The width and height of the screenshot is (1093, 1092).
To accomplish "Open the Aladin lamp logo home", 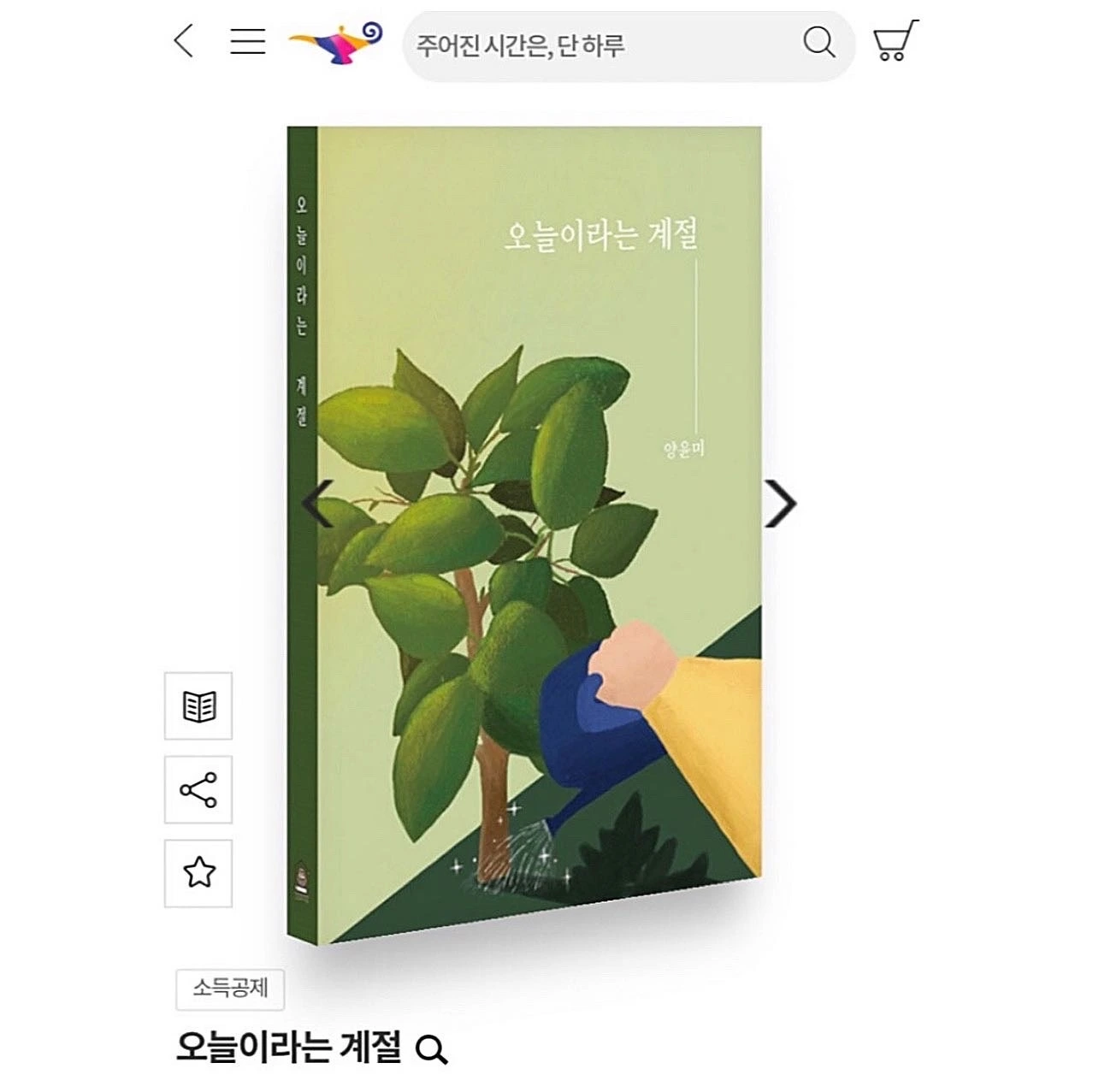I will (x=335, y=43).
